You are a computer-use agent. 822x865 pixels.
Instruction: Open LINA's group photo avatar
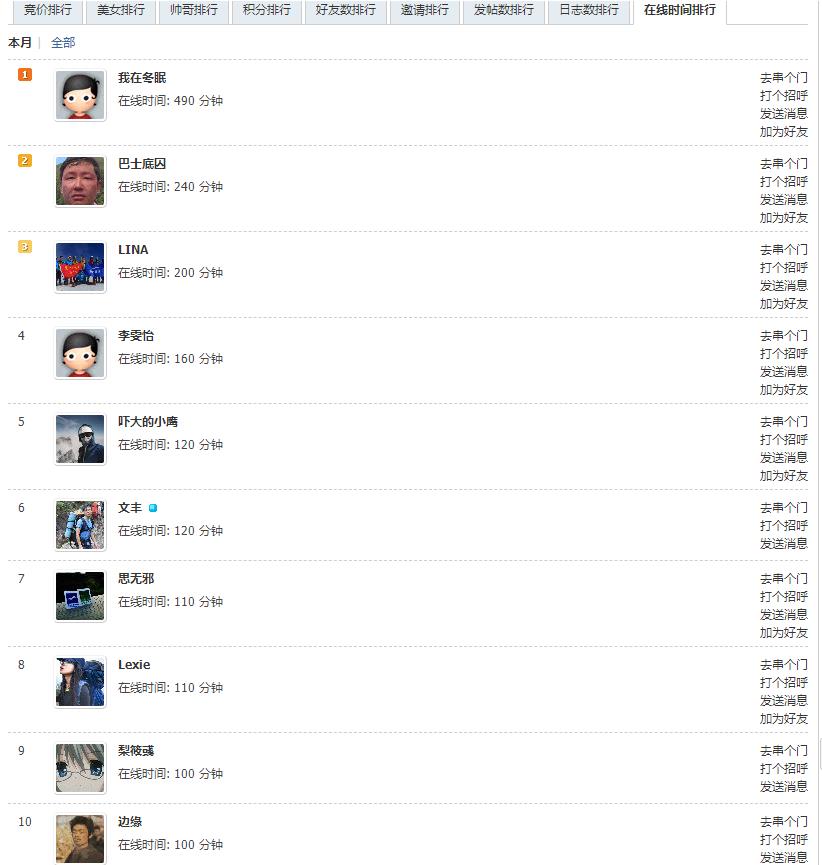[x=80, y=267]
